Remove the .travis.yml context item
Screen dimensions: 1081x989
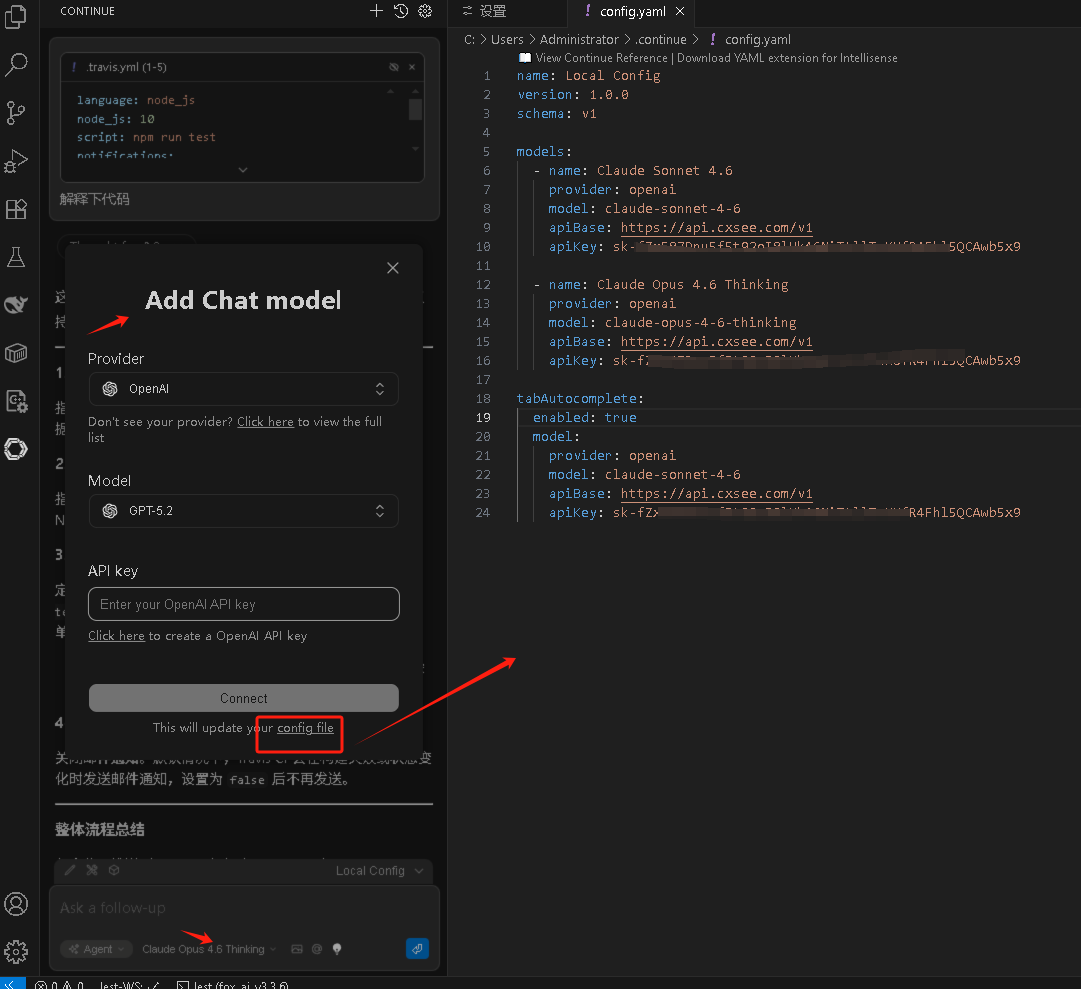(412, 67)
